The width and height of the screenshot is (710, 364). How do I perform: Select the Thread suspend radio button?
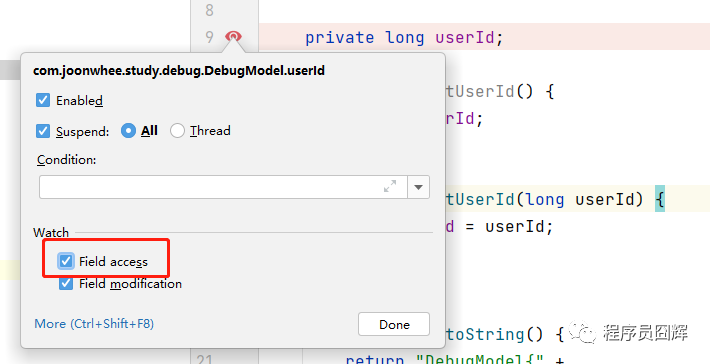point(177,131)
